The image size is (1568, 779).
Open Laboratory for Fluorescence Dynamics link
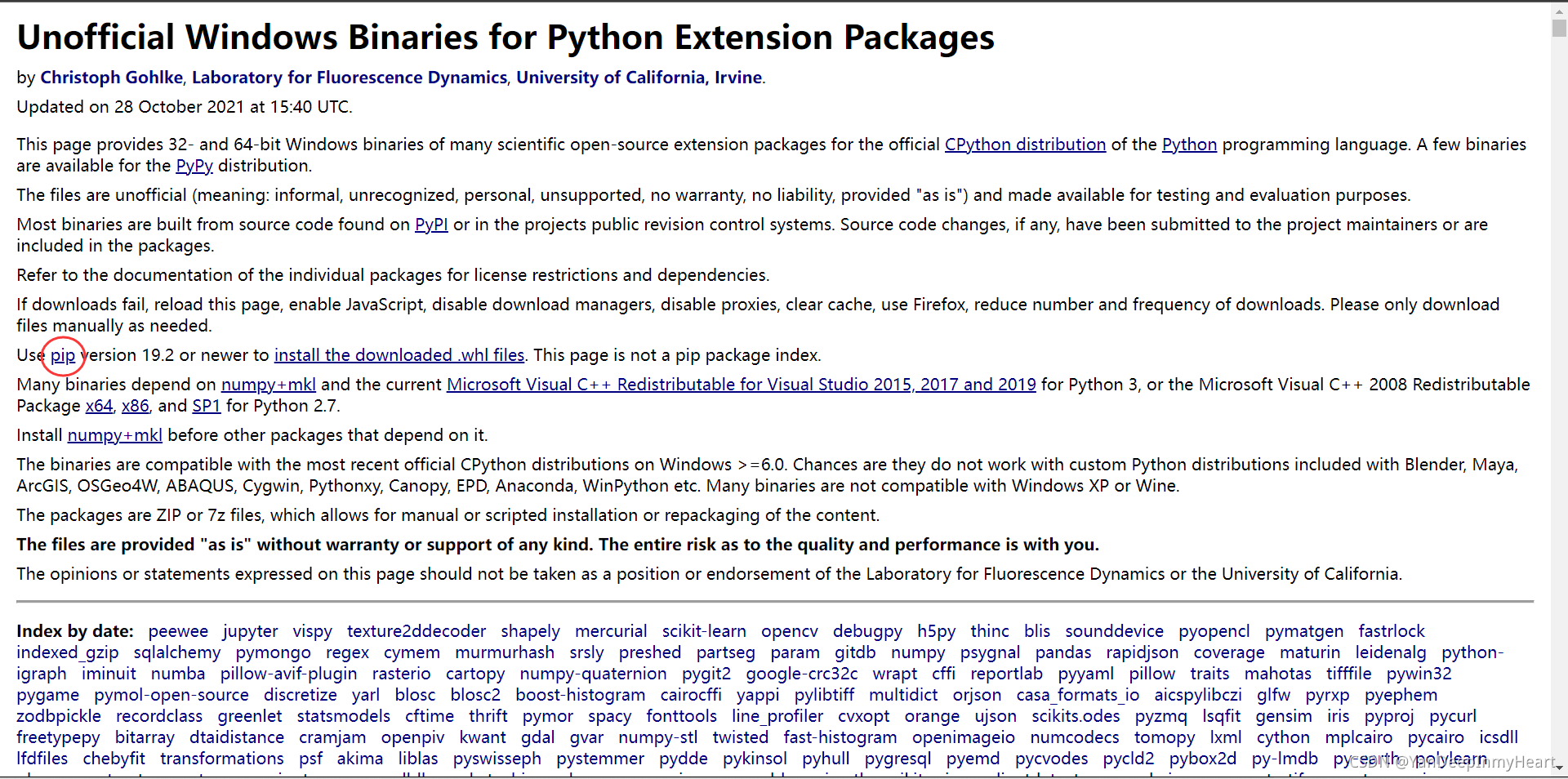(350, 78)
